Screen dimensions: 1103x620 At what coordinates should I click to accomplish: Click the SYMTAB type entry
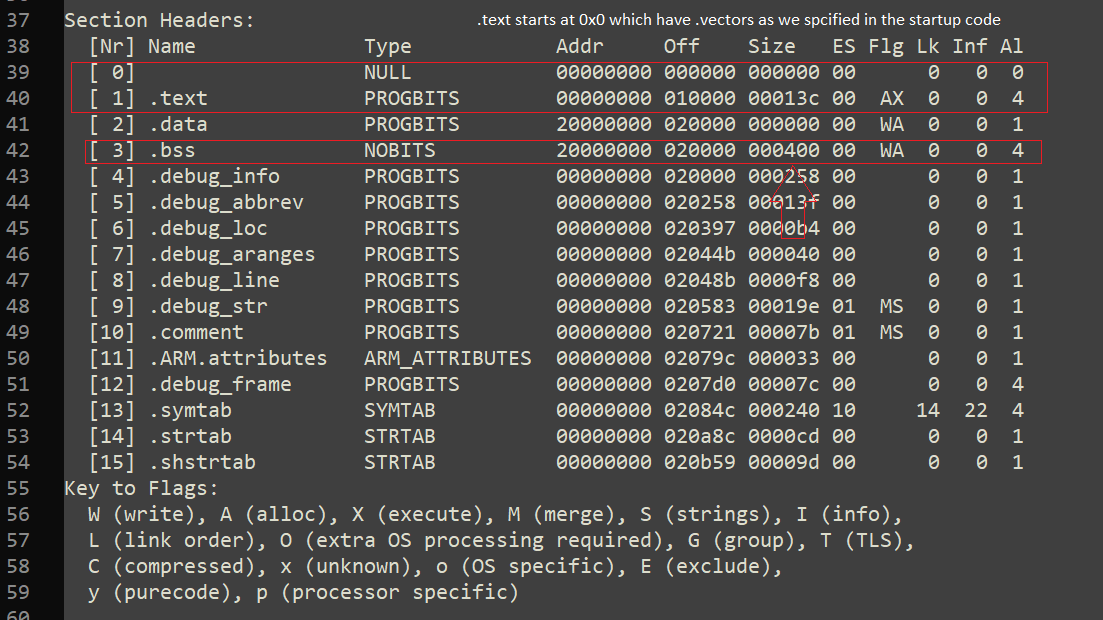400,410
